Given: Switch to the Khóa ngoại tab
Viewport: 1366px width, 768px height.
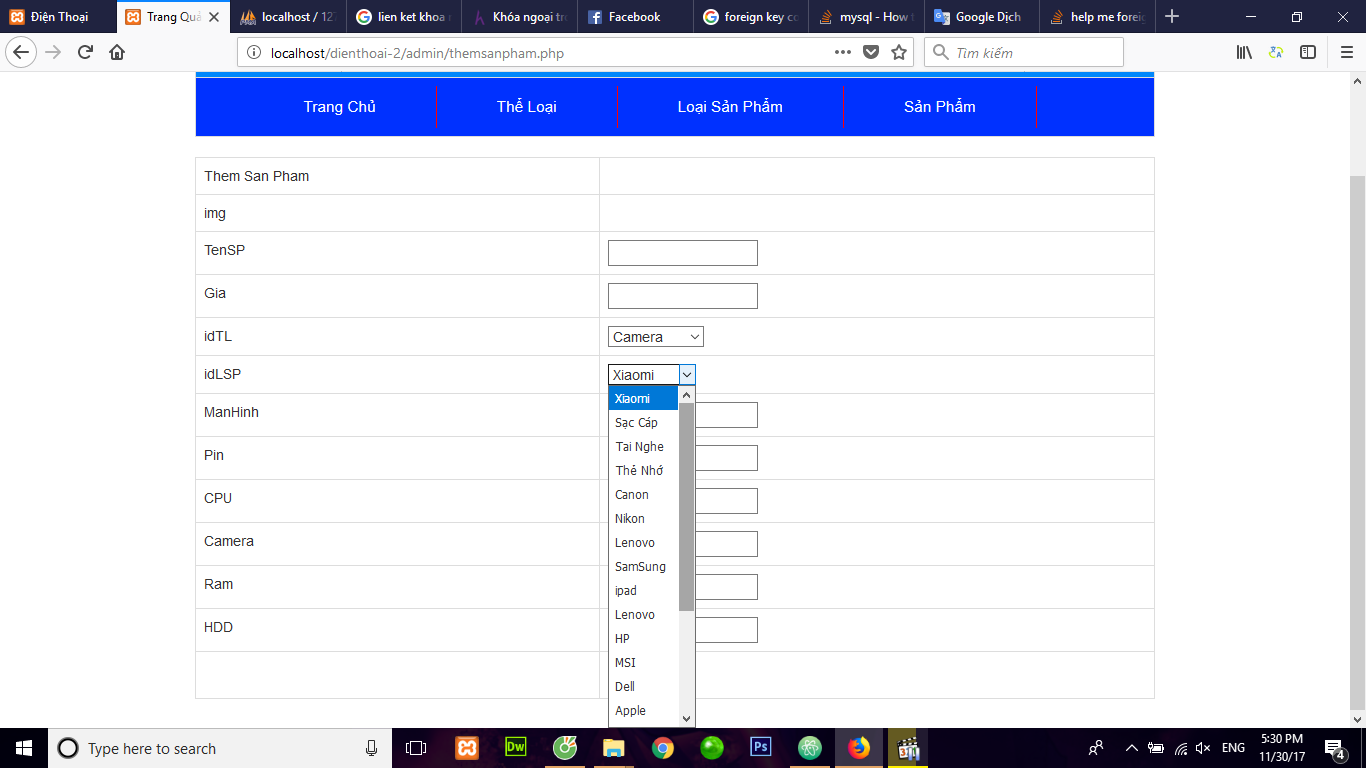Looking at the screenshot, I should click(520, 17).
